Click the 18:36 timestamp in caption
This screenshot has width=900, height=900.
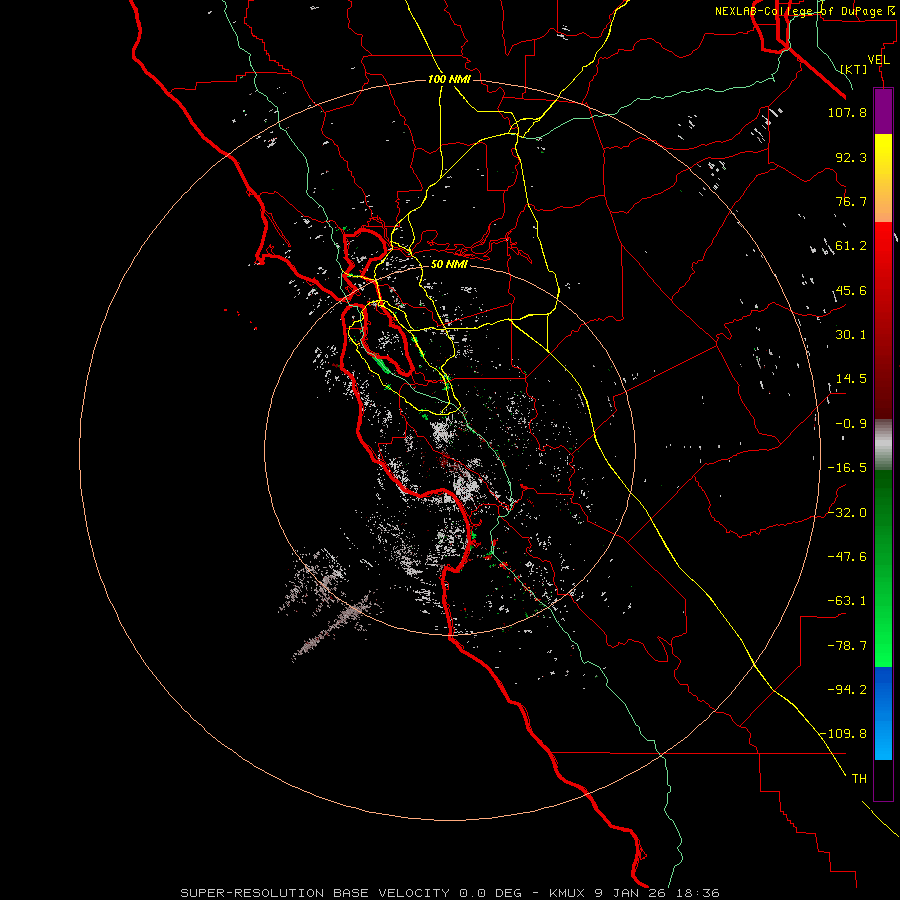coord(698,893)
